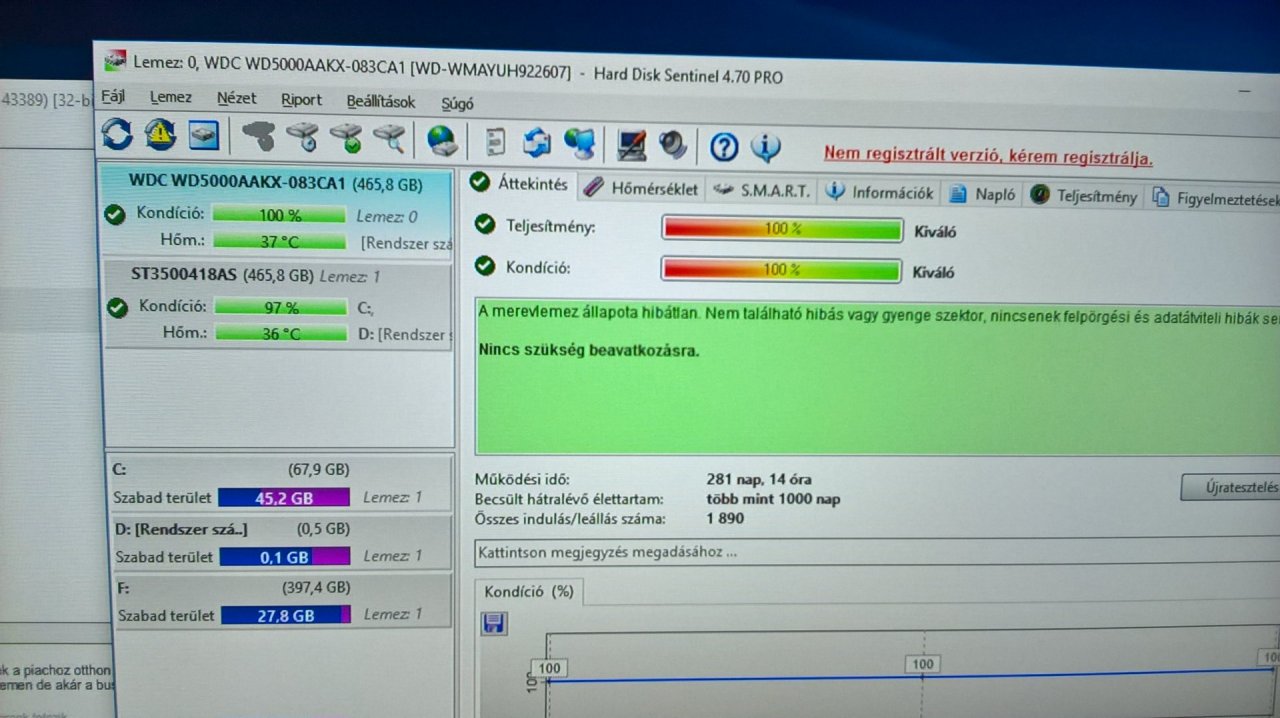The width and height of the screenshot is (1280, 718).
Task: Open the Lemez menu
Action: point(171,98)
